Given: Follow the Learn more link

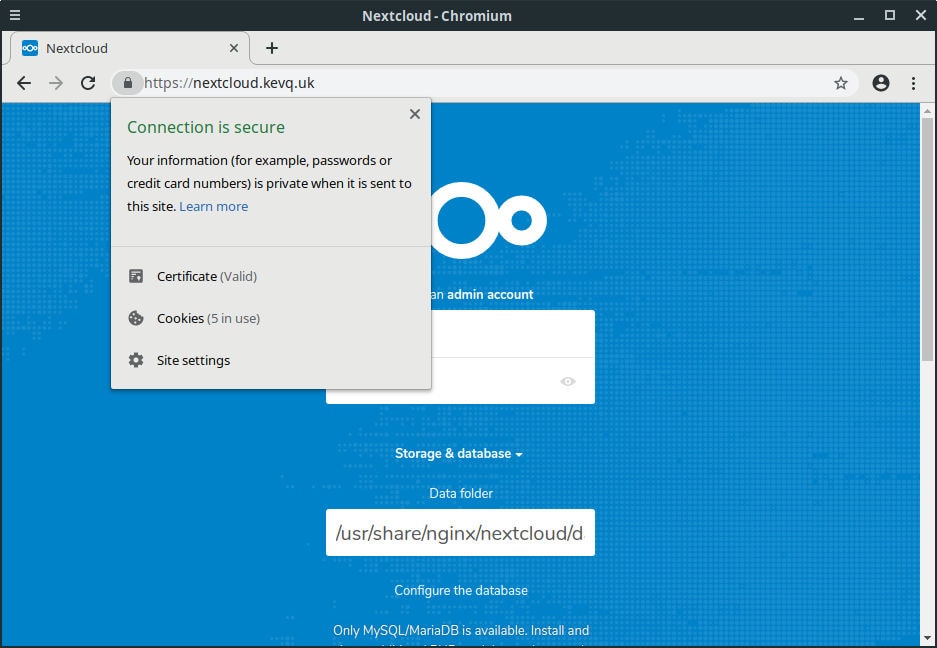Looking at the screenshot, I should [x=213, y=206].
